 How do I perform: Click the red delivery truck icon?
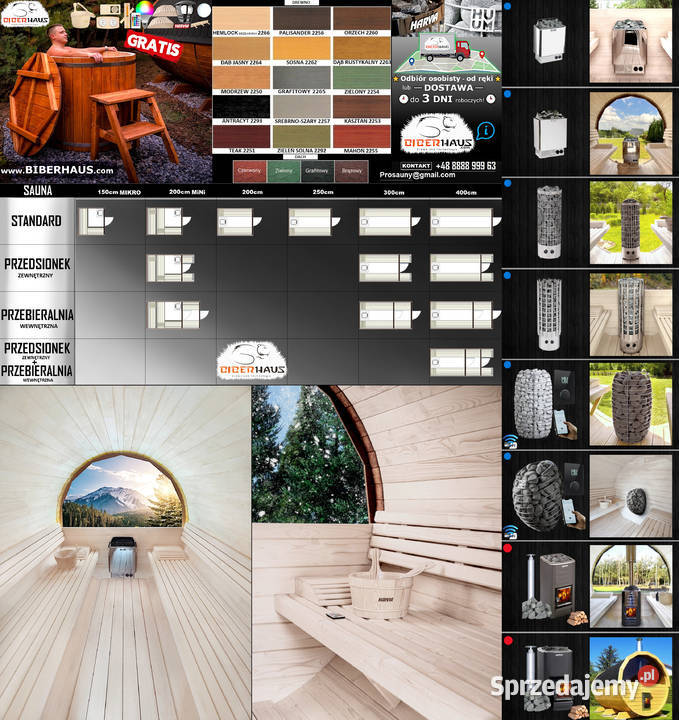tap(447, 50)
